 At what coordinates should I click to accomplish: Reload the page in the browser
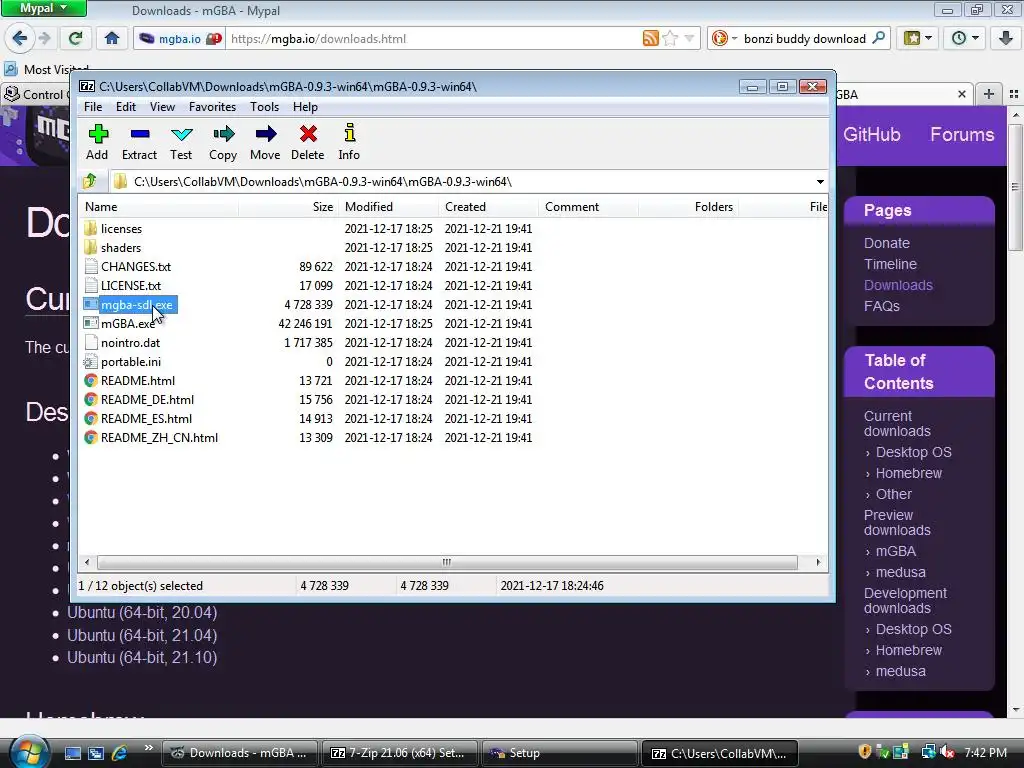click(76, 39)
